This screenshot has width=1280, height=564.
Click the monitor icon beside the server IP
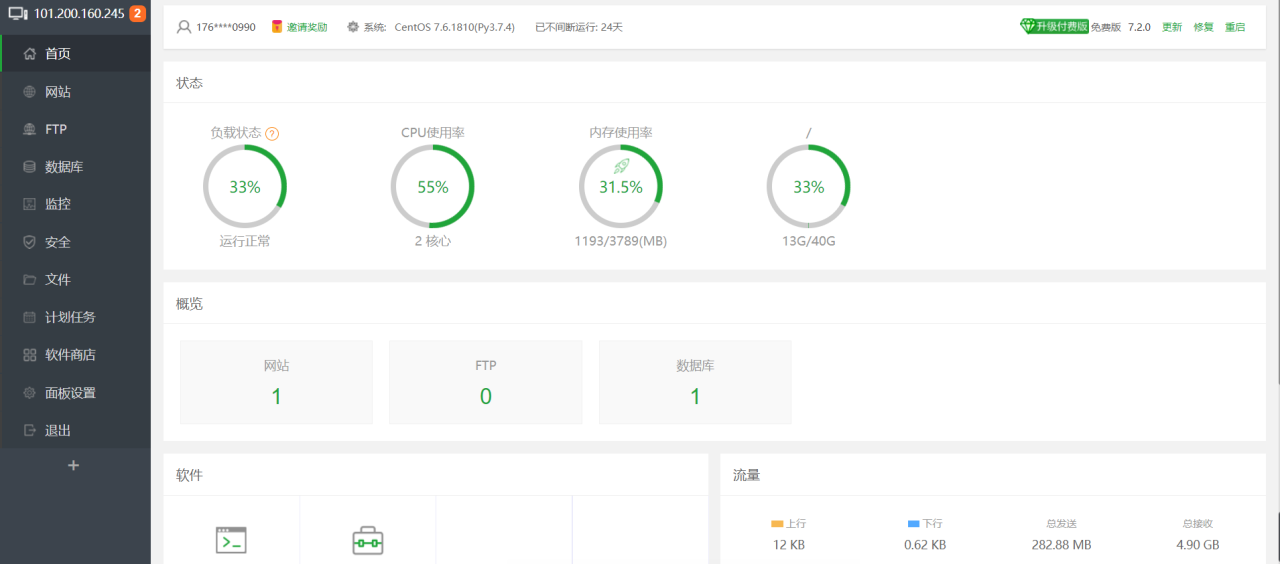18,14
